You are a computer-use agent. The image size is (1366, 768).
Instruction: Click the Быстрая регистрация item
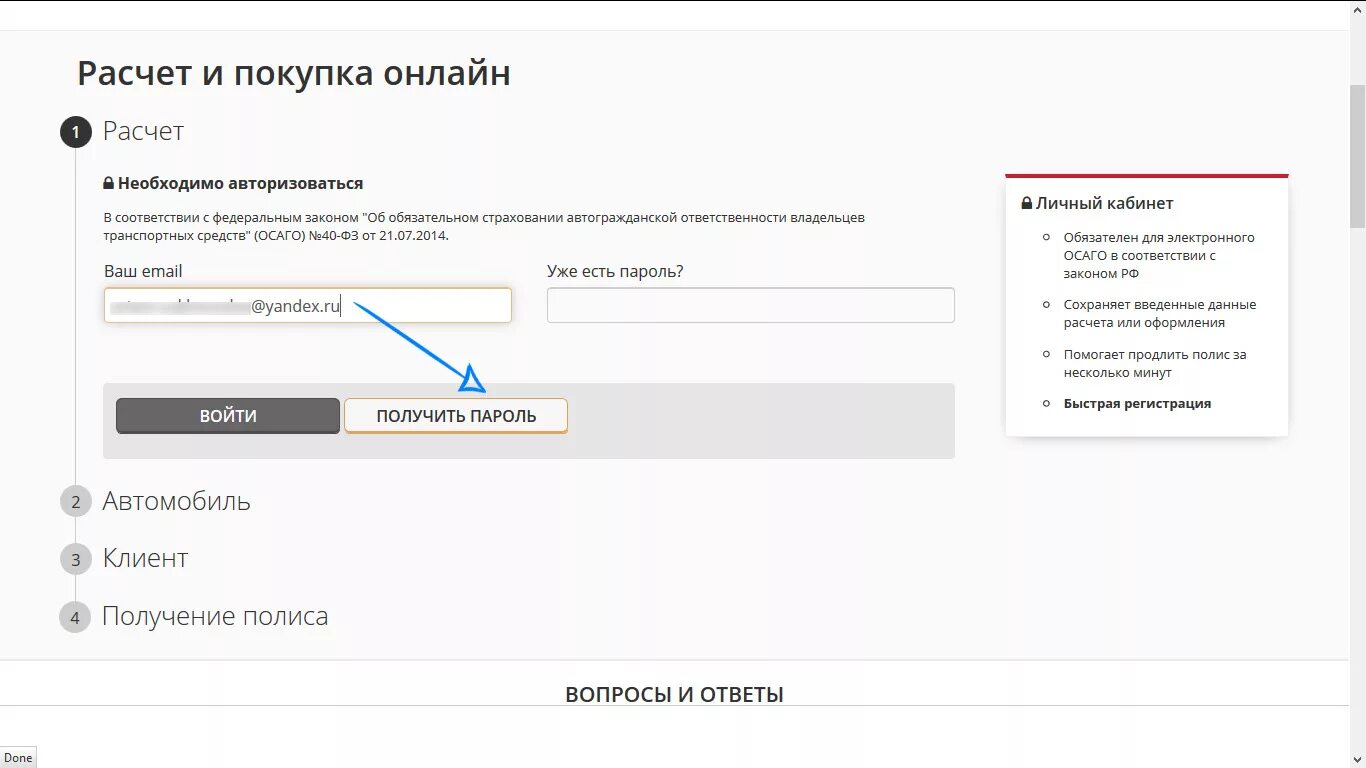coord(1137,404)
